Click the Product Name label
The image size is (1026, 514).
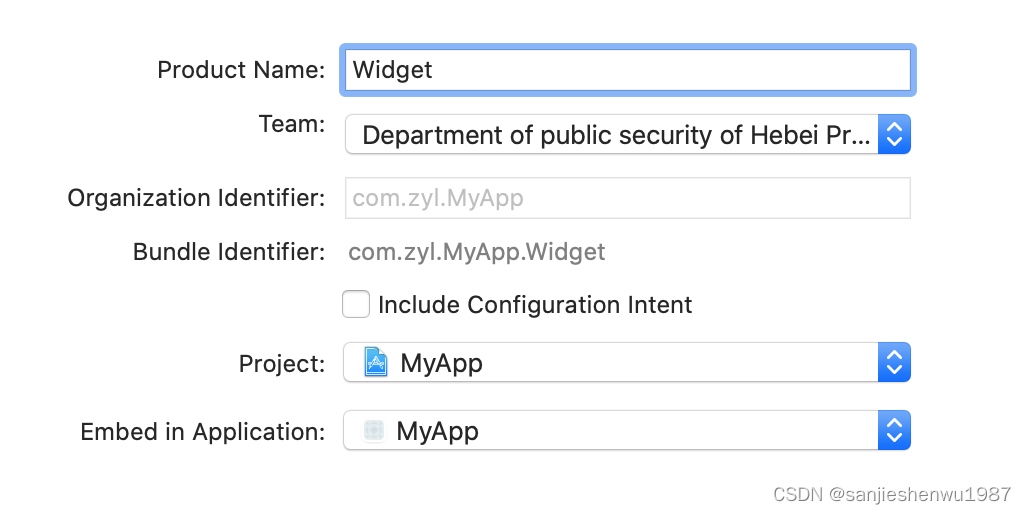(x=241, y=70)
